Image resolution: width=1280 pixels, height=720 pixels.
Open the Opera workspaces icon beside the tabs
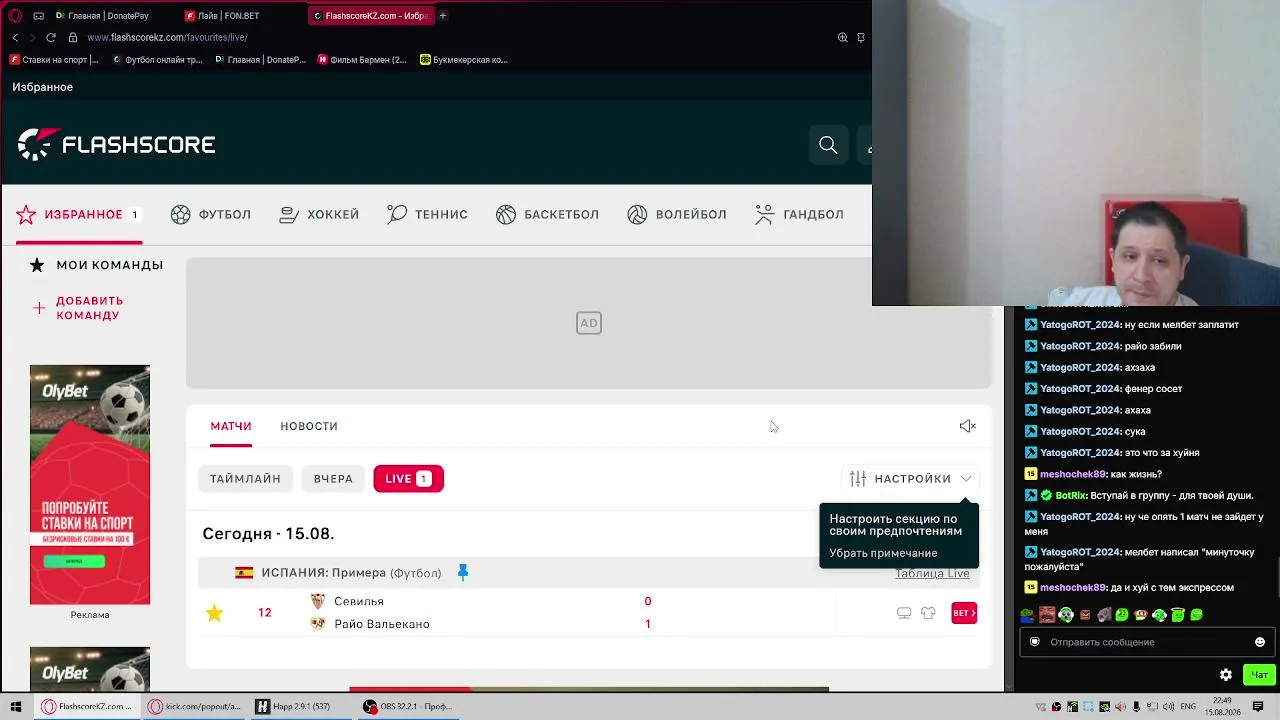(x=38, y=16)
